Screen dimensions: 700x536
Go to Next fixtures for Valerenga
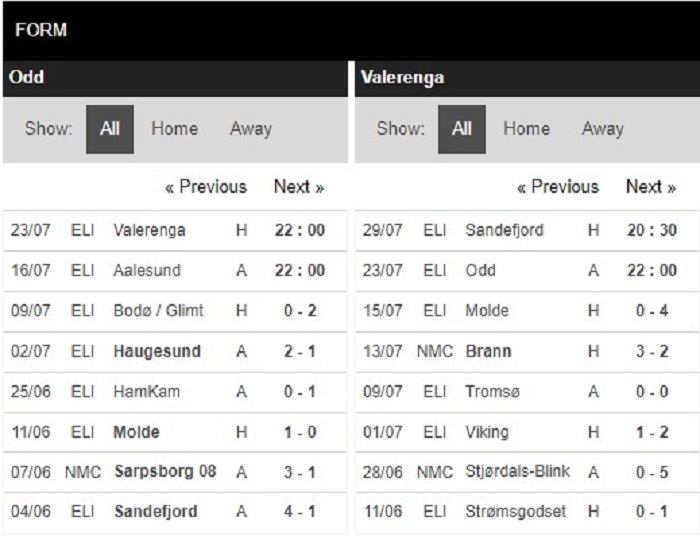click(x=651, y=187)
